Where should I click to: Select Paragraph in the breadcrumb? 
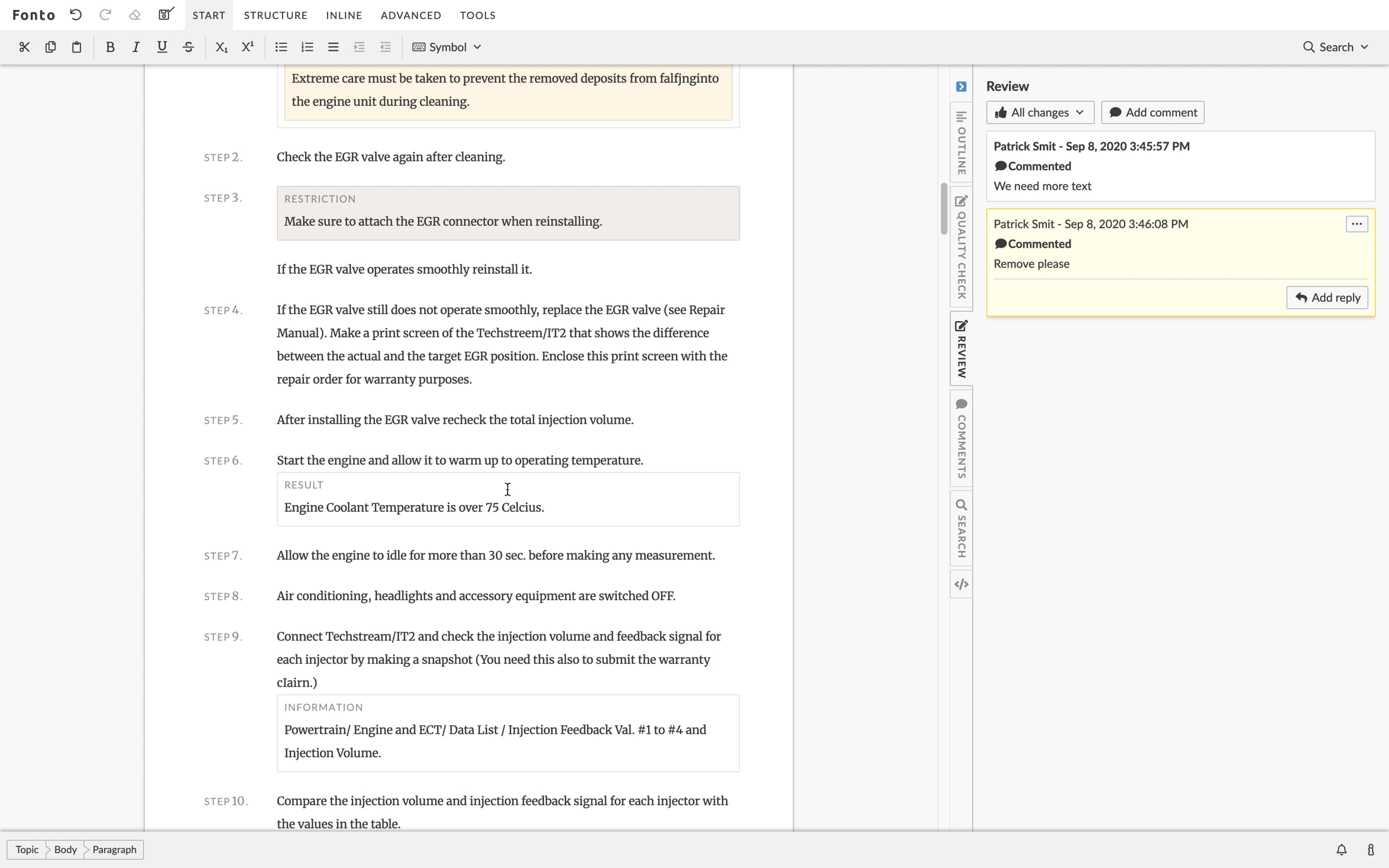tap(114, 849)
